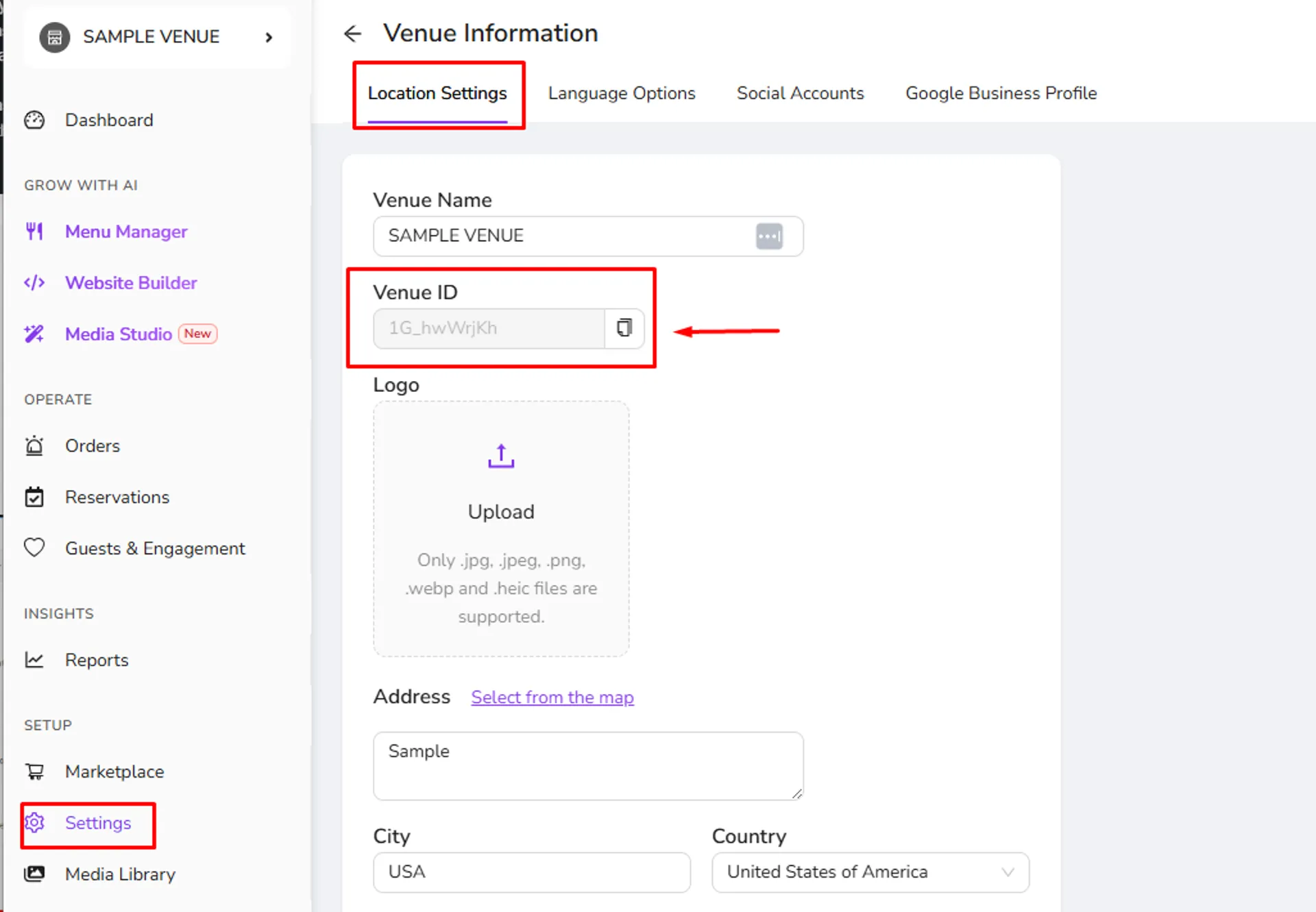This screenshot has height=912, width=1316.
Task: Click the Menu Manager fork-knife icon
Action: (34, 232)
